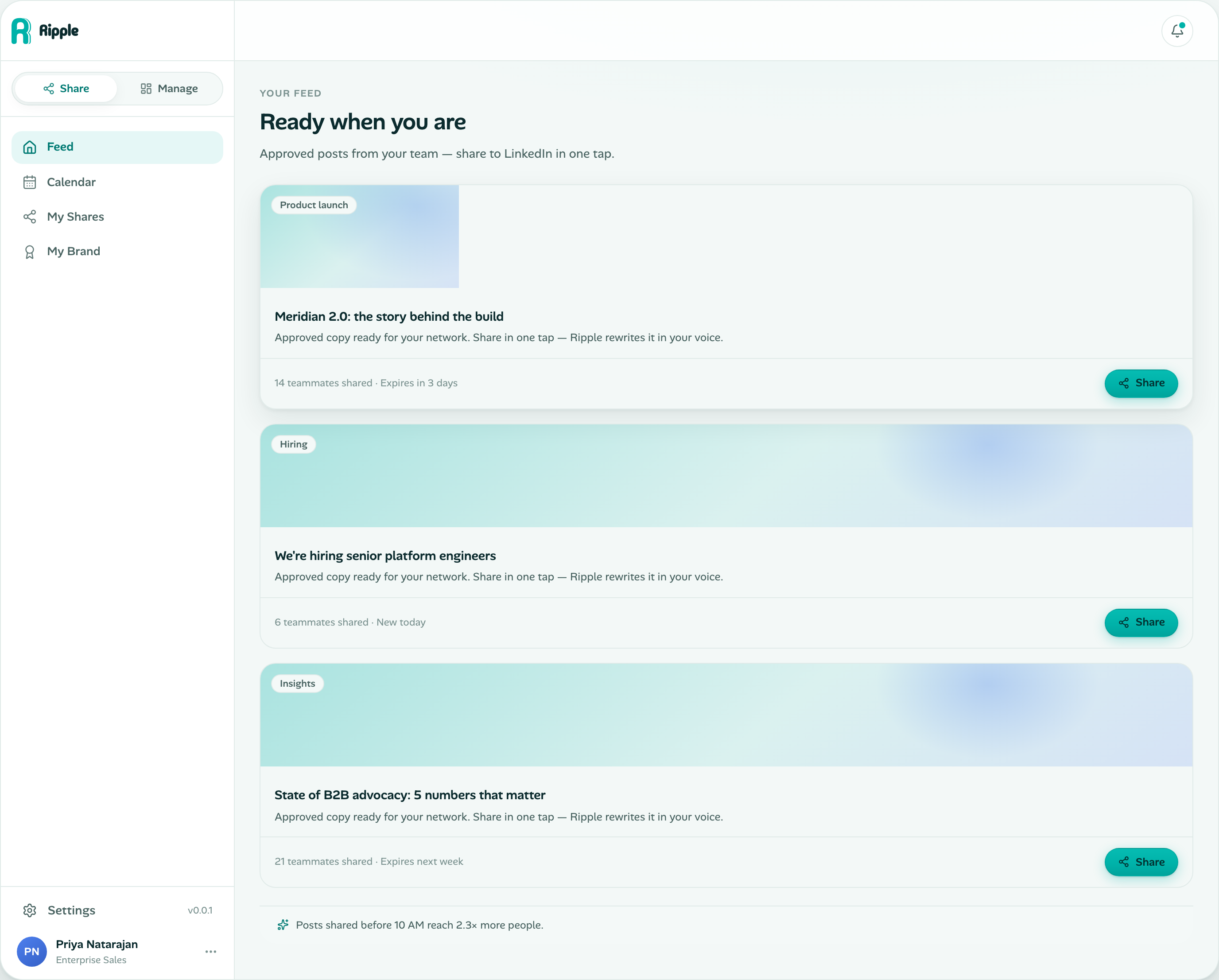Click the My Brand ribbon icon

(30, 252)
